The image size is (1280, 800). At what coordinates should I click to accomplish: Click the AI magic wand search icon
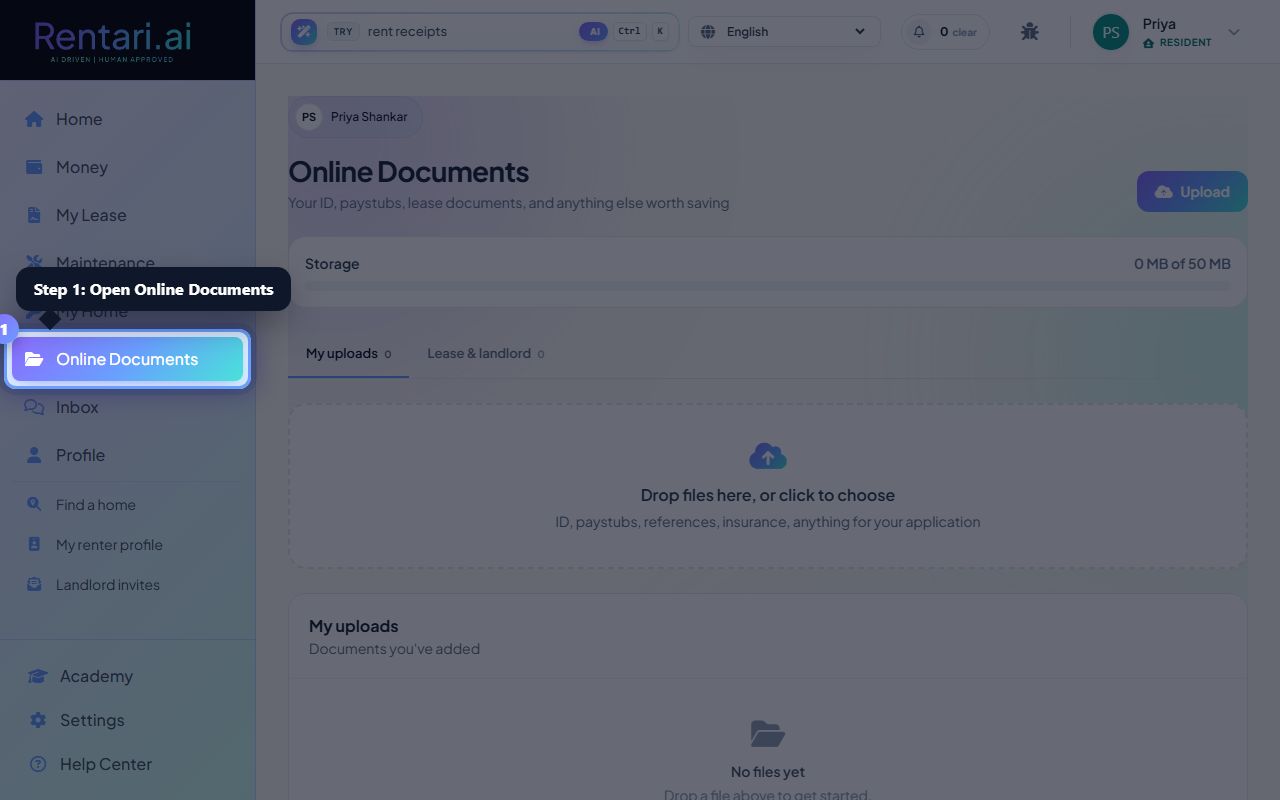(x=304, y=31)
